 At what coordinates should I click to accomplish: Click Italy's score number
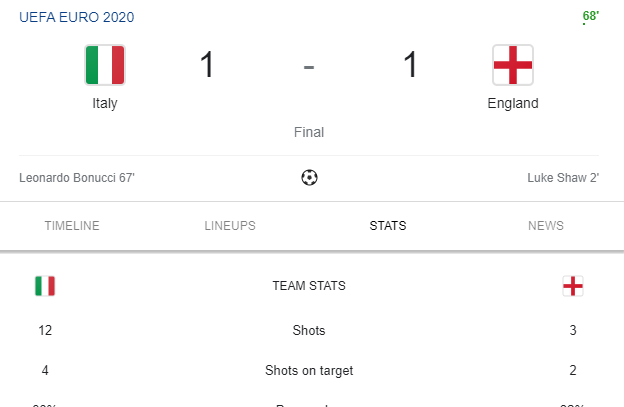(207, 66)
